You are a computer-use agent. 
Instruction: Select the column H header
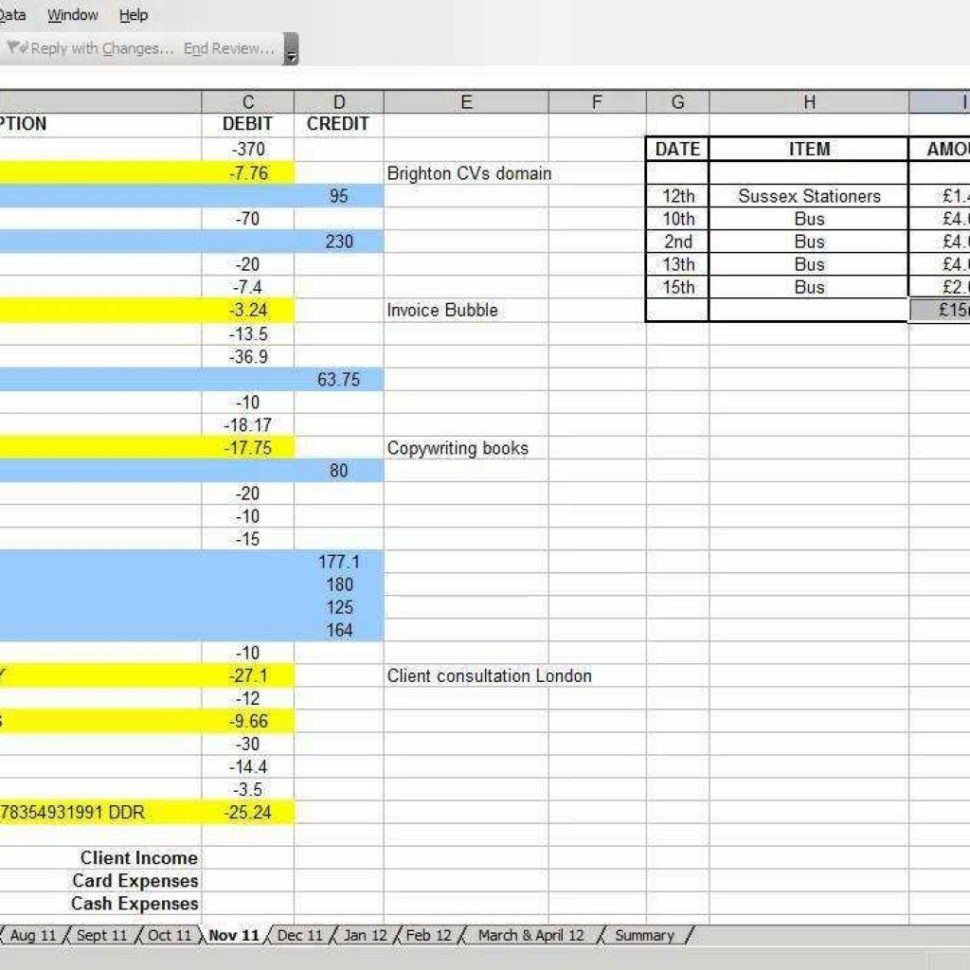811,101
